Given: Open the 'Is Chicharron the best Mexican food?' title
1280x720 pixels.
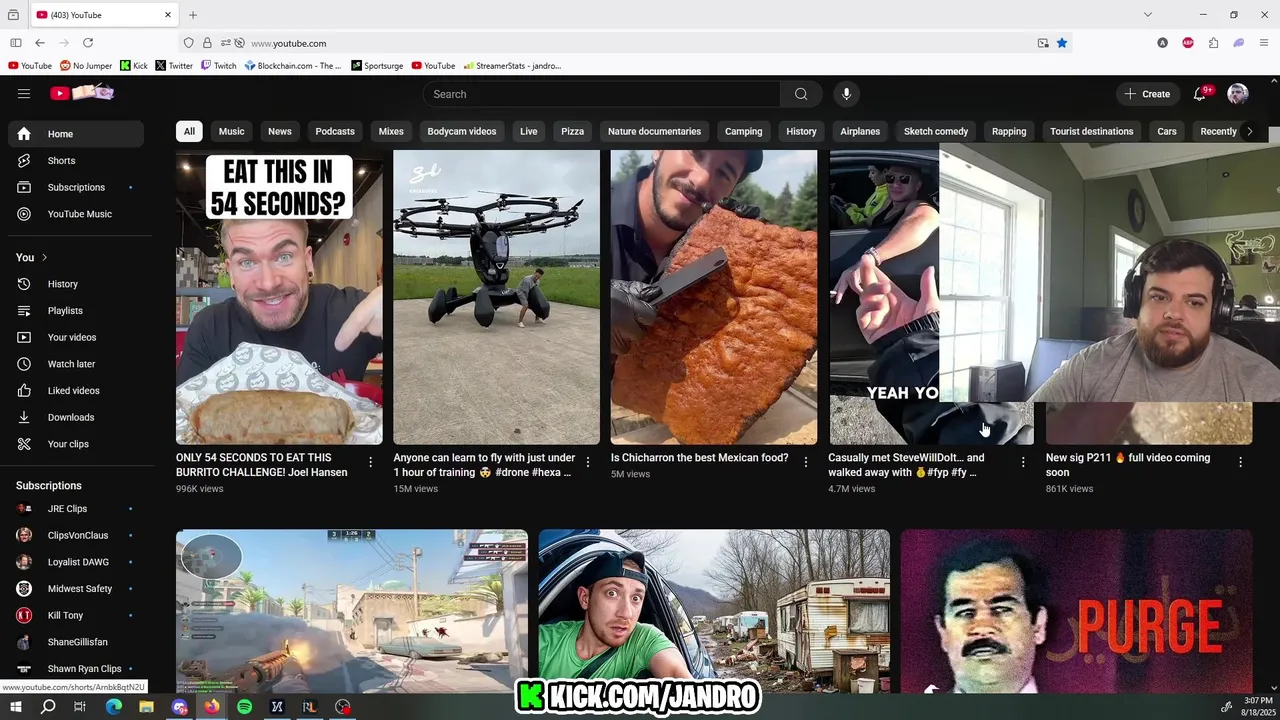Looking at the screenshot, I should (x=699, y=458).
